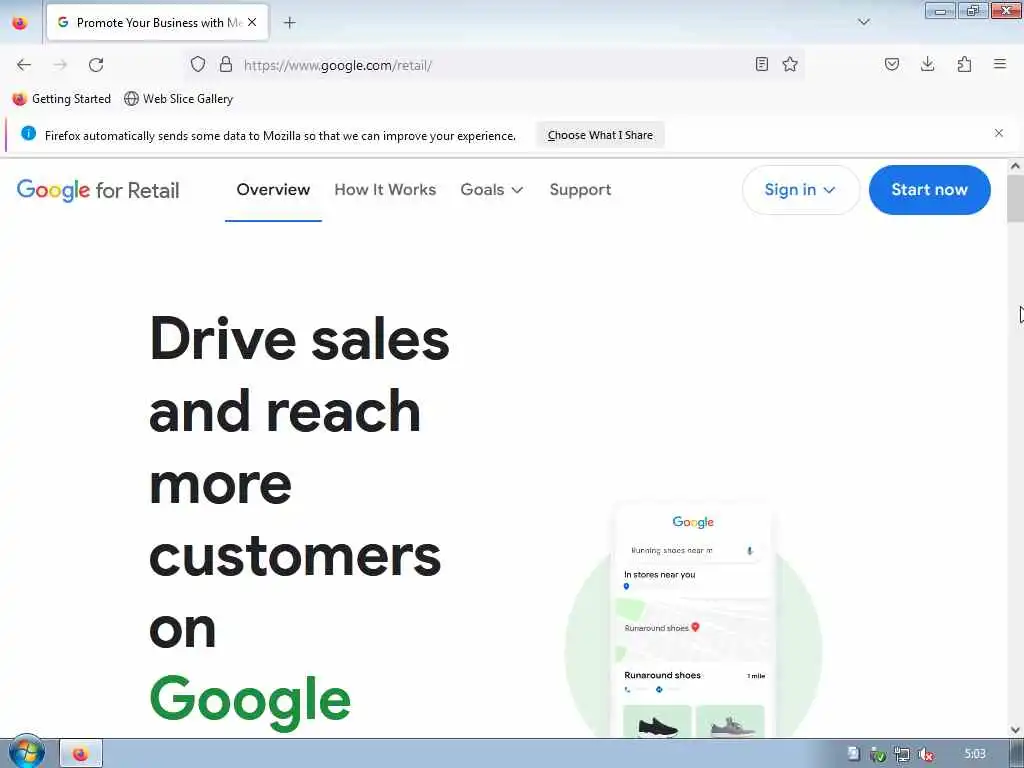Viewport: 1024px width, 768px height.
Task: Select the Promote Your Business tab
Action: (157, 22)
